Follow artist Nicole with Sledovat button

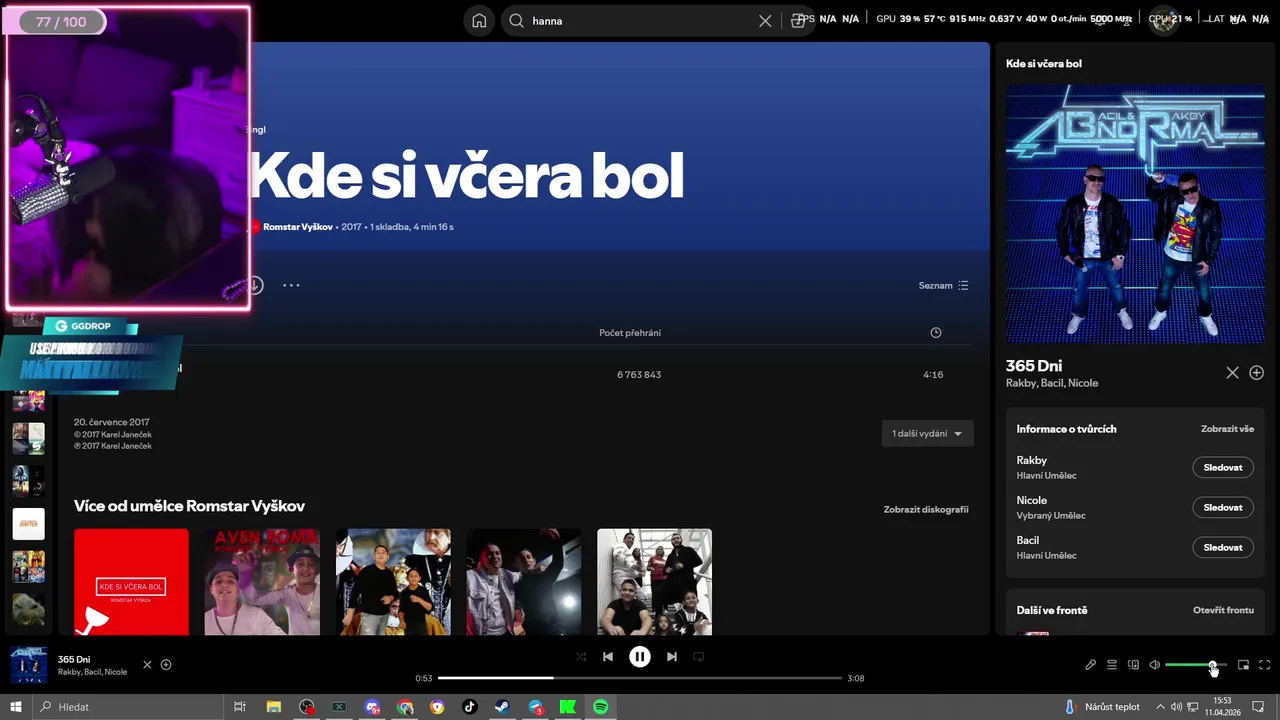point(1223,507)
